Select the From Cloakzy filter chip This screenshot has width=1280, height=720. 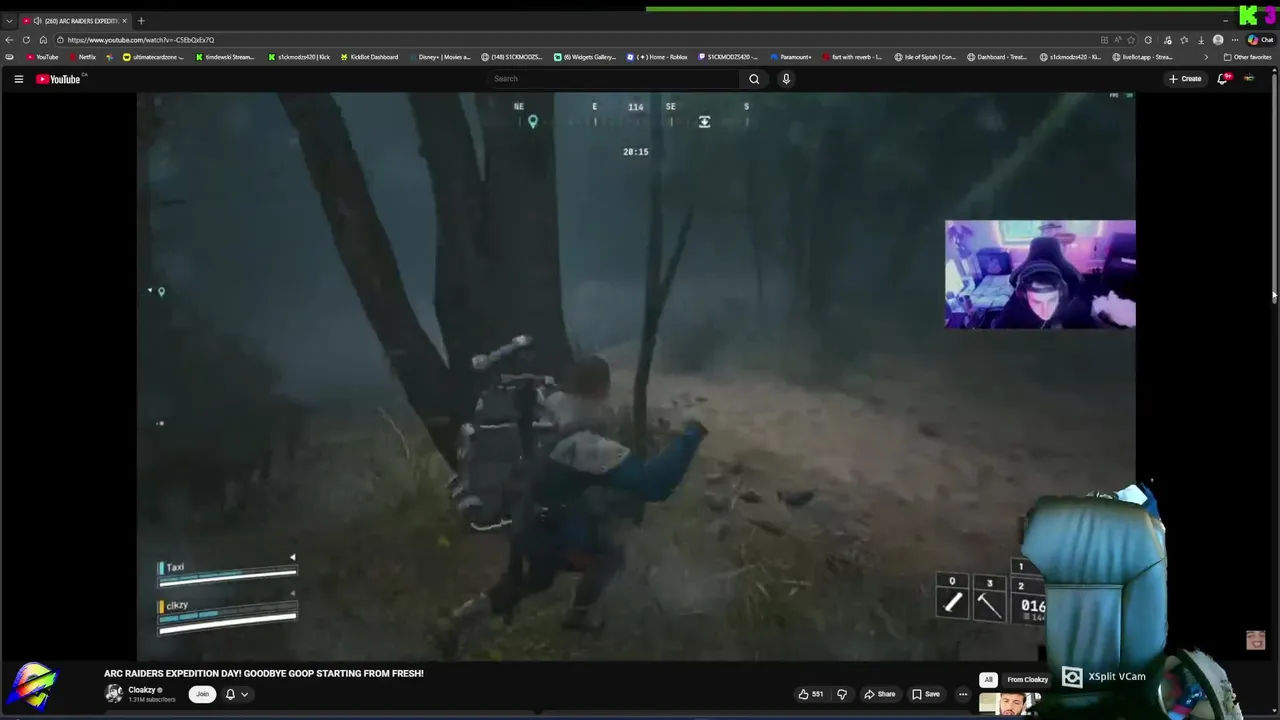[x=1027, y=679]
